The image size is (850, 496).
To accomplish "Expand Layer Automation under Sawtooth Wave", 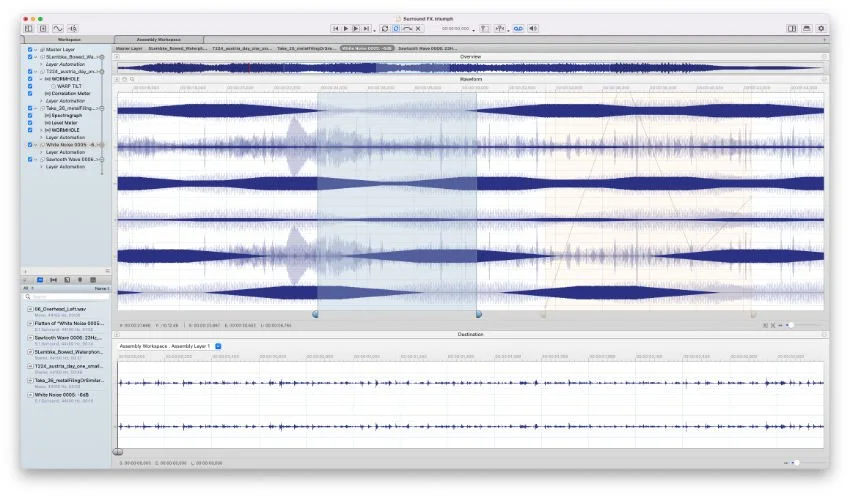I will (41, 167).
